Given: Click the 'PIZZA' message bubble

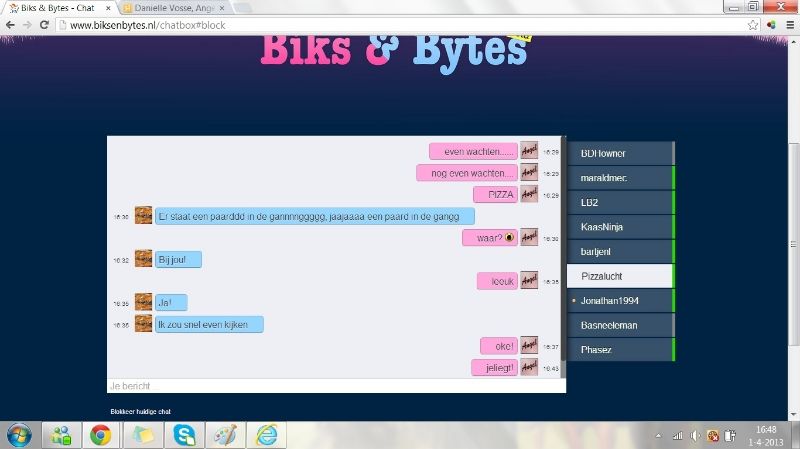Looking at the screenshot, I should [x=495, y=194].
